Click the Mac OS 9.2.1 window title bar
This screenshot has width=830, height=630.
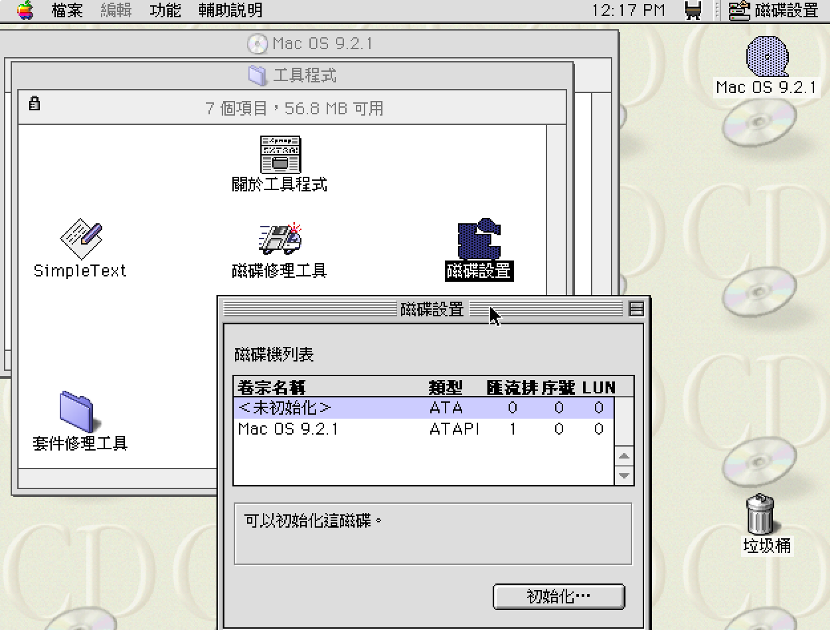309,43
